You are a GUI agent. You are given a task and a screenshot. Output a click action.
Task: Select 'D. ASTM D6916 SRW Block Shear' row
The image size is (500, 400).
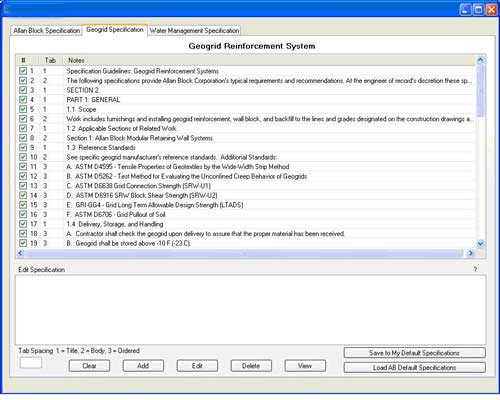click(x=142, y=195)
